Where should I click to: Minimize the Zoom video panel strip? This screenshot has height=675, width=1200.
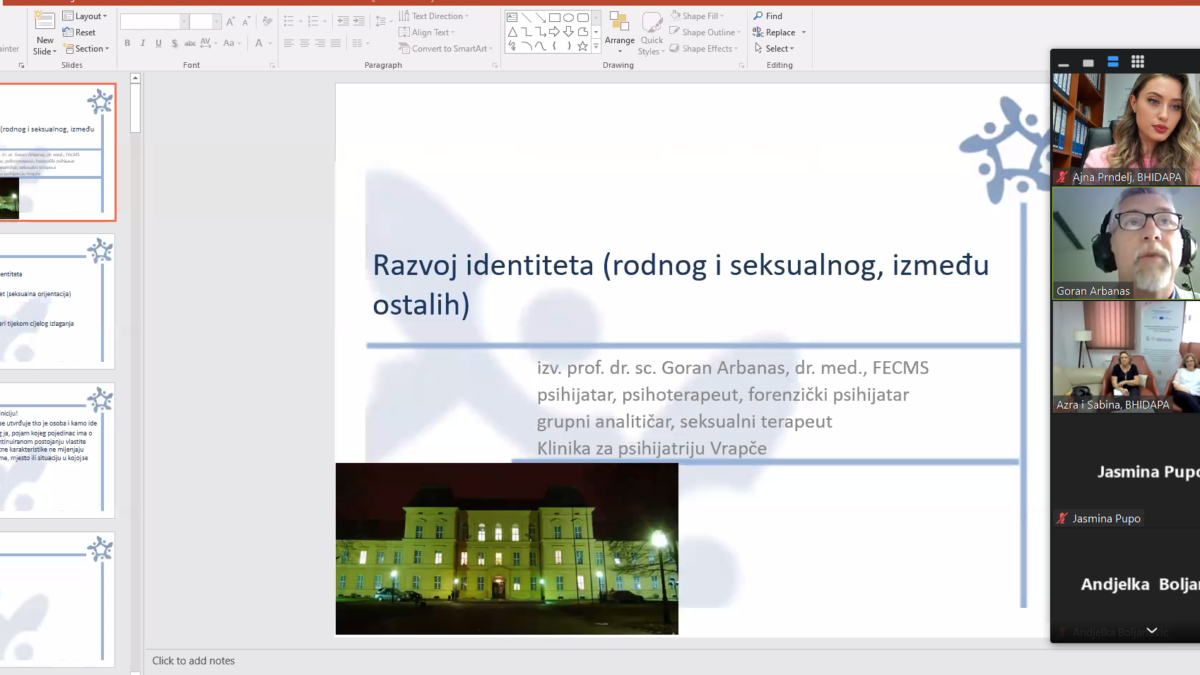pyautogui.click(x=1063, y=63)
